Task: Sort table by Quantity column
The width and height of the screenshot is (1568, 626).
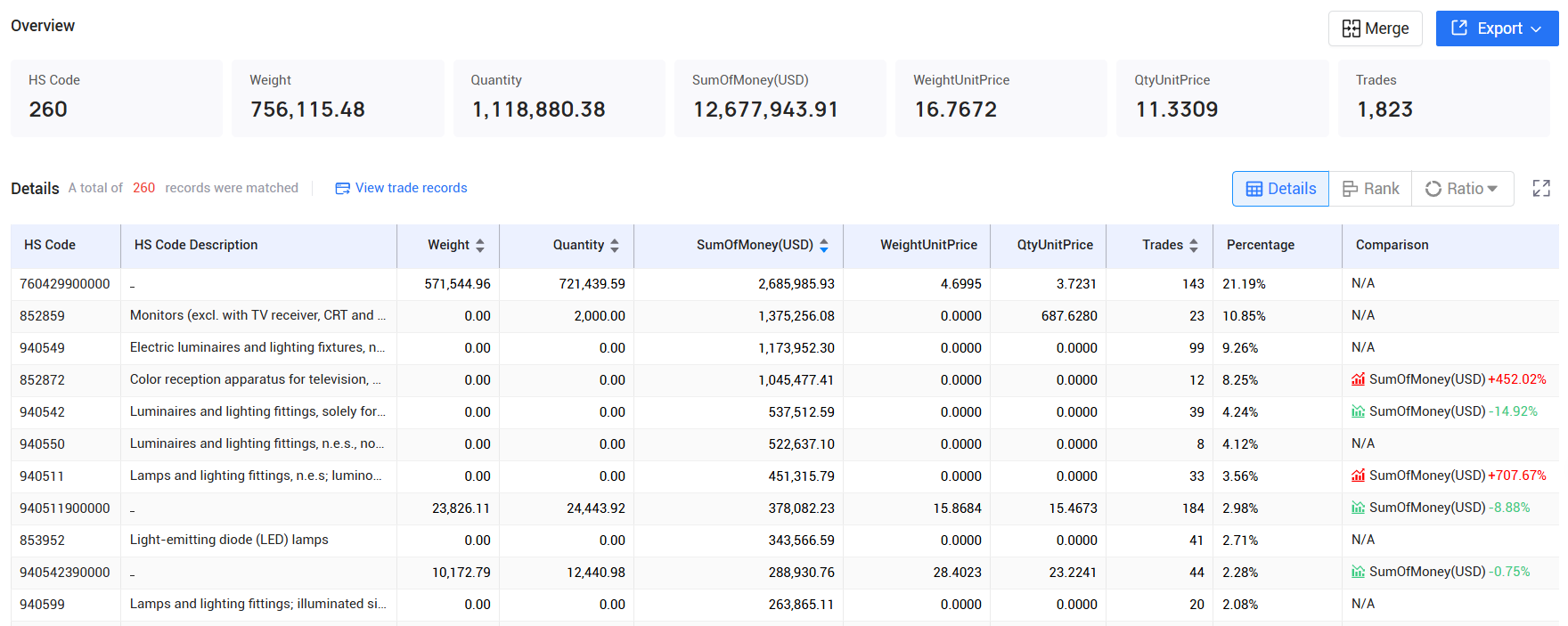Action: point(615,246)
